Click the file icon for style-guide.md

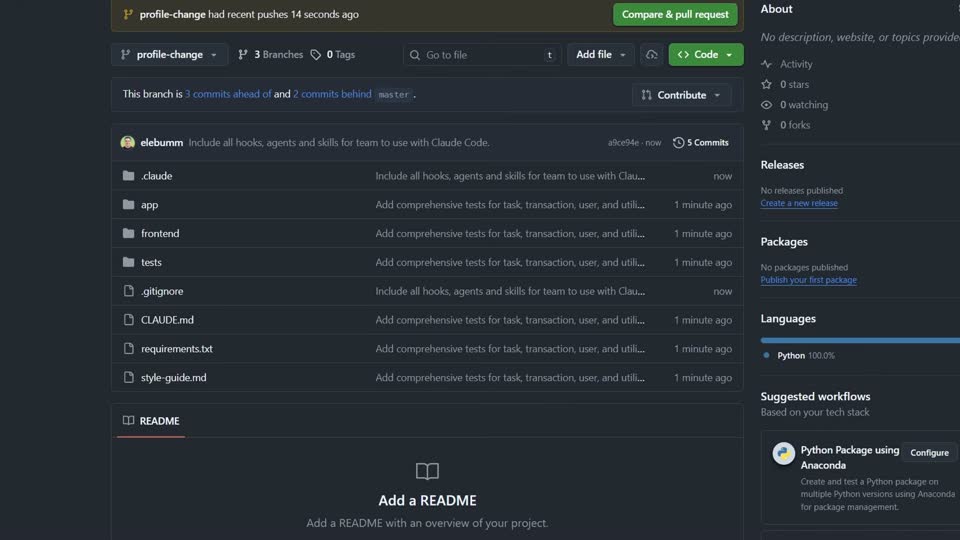click(128, 377)
